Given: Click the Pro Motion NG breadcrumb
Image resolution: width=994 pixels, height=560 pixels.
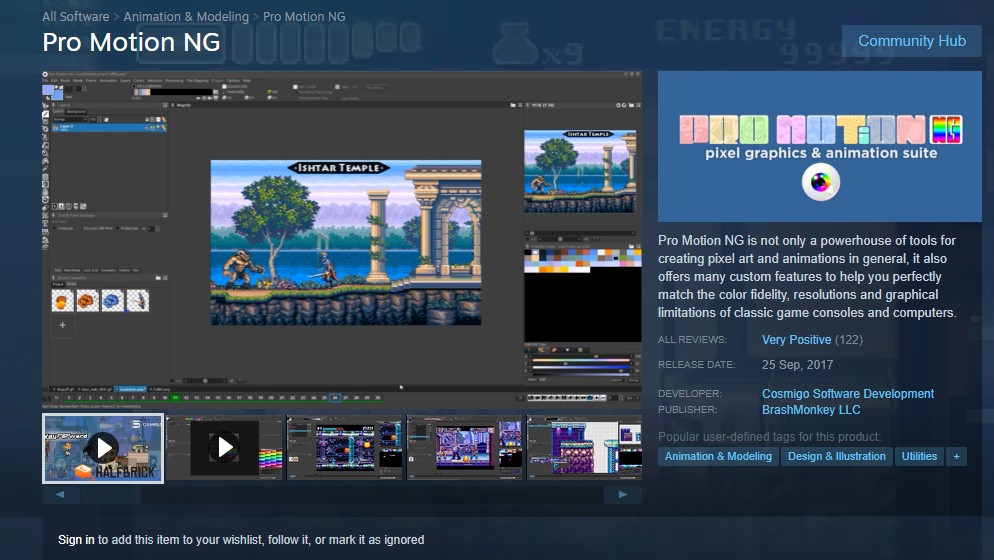Looking at the screenshot, I should coord(305,17).
